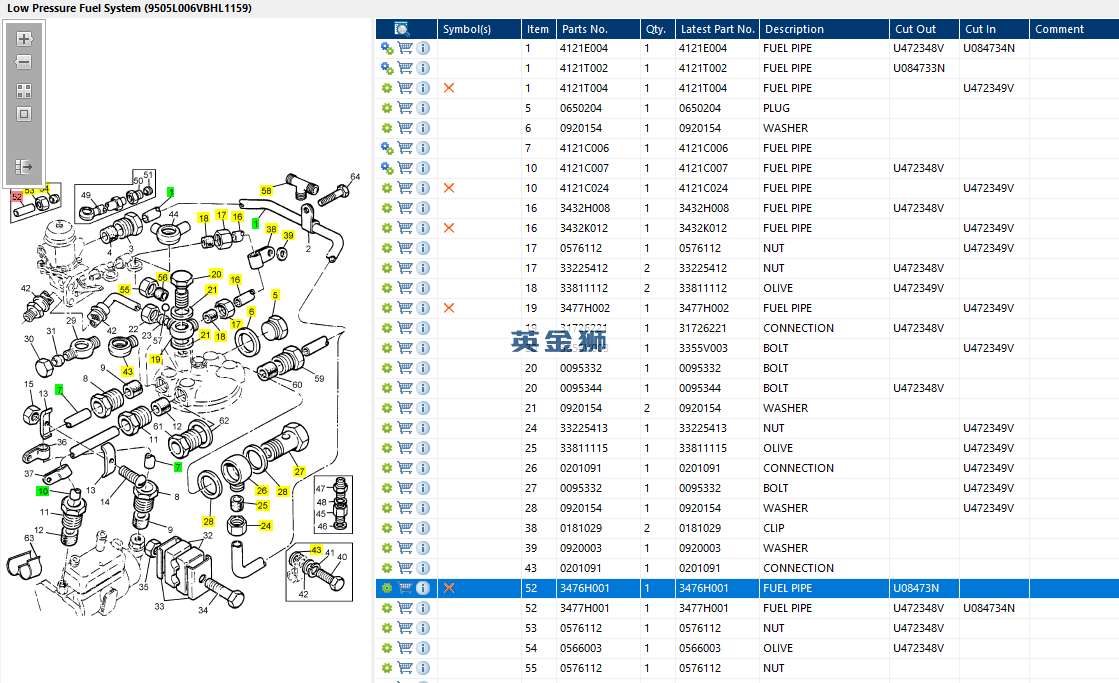1119x683 pixels.
Task: Click the green gear icon for 33225412
Action: tap(387, 268)
